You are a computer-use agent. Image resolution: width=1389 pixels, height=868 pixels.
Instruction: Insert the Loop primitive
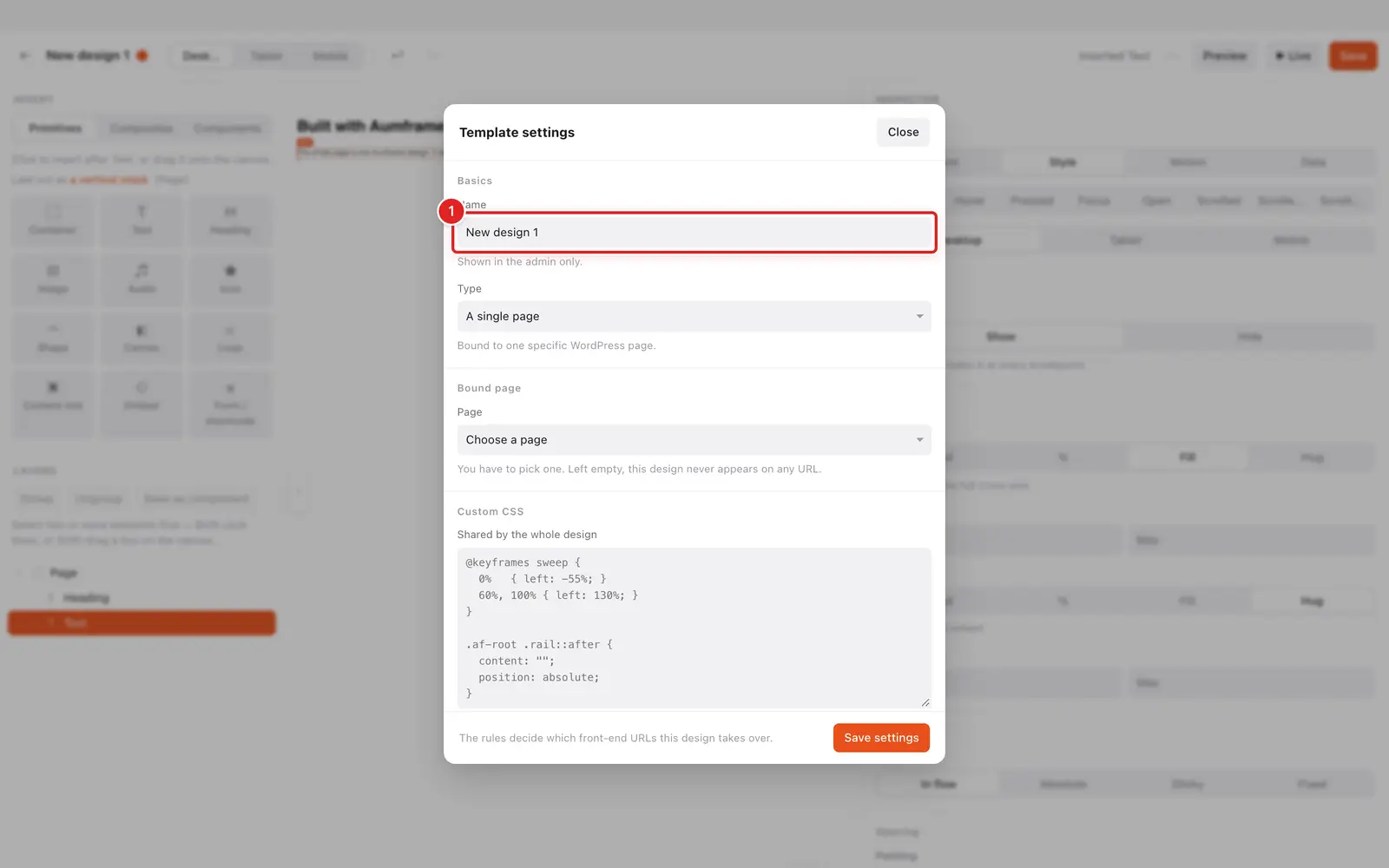point(230,339)
